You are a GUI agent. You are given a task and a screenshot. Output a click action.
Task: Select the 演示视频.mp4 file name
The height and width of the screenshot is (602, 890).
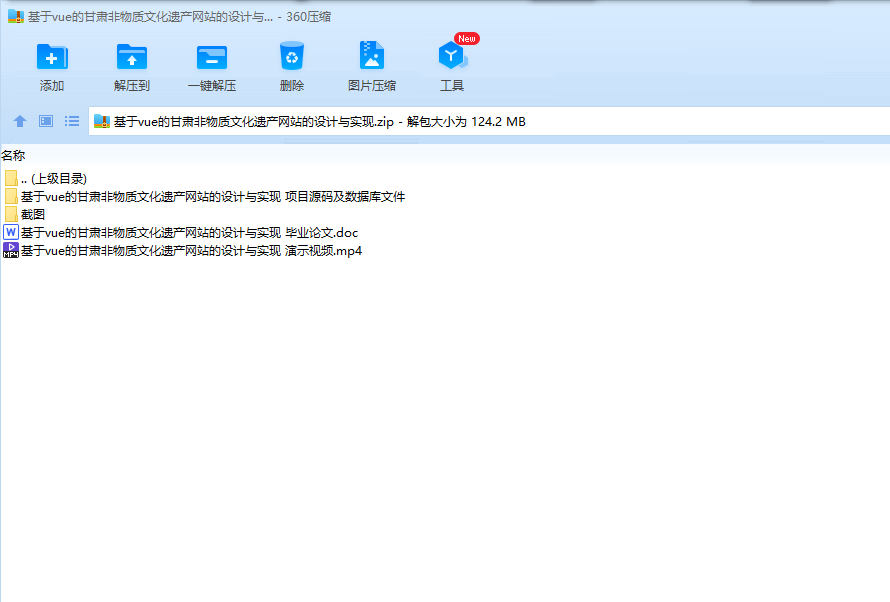click(x=191, y=251)
